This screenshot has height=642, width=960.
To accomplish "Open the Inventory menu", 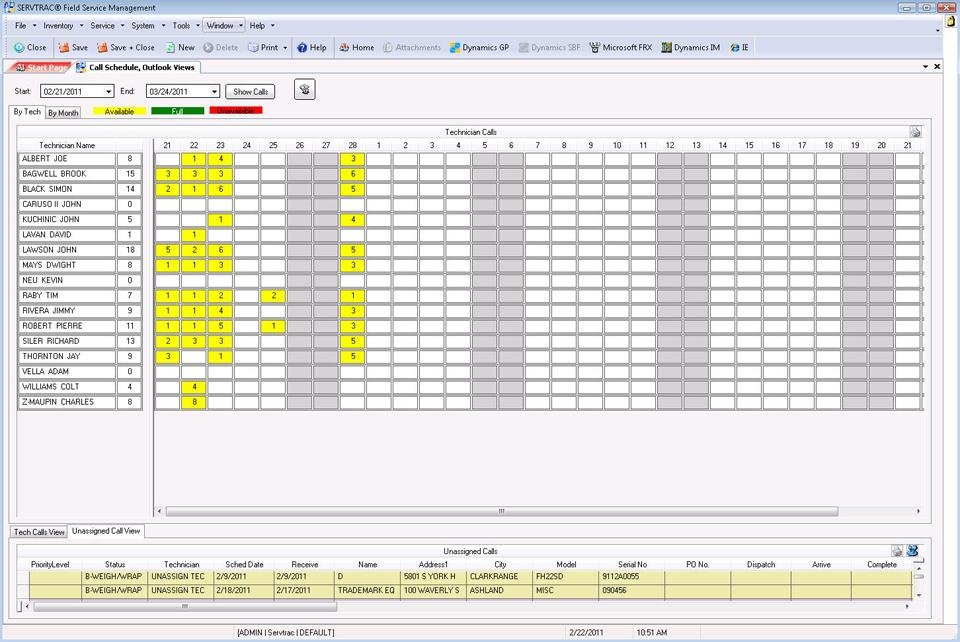I will click(x=62, y=25).
